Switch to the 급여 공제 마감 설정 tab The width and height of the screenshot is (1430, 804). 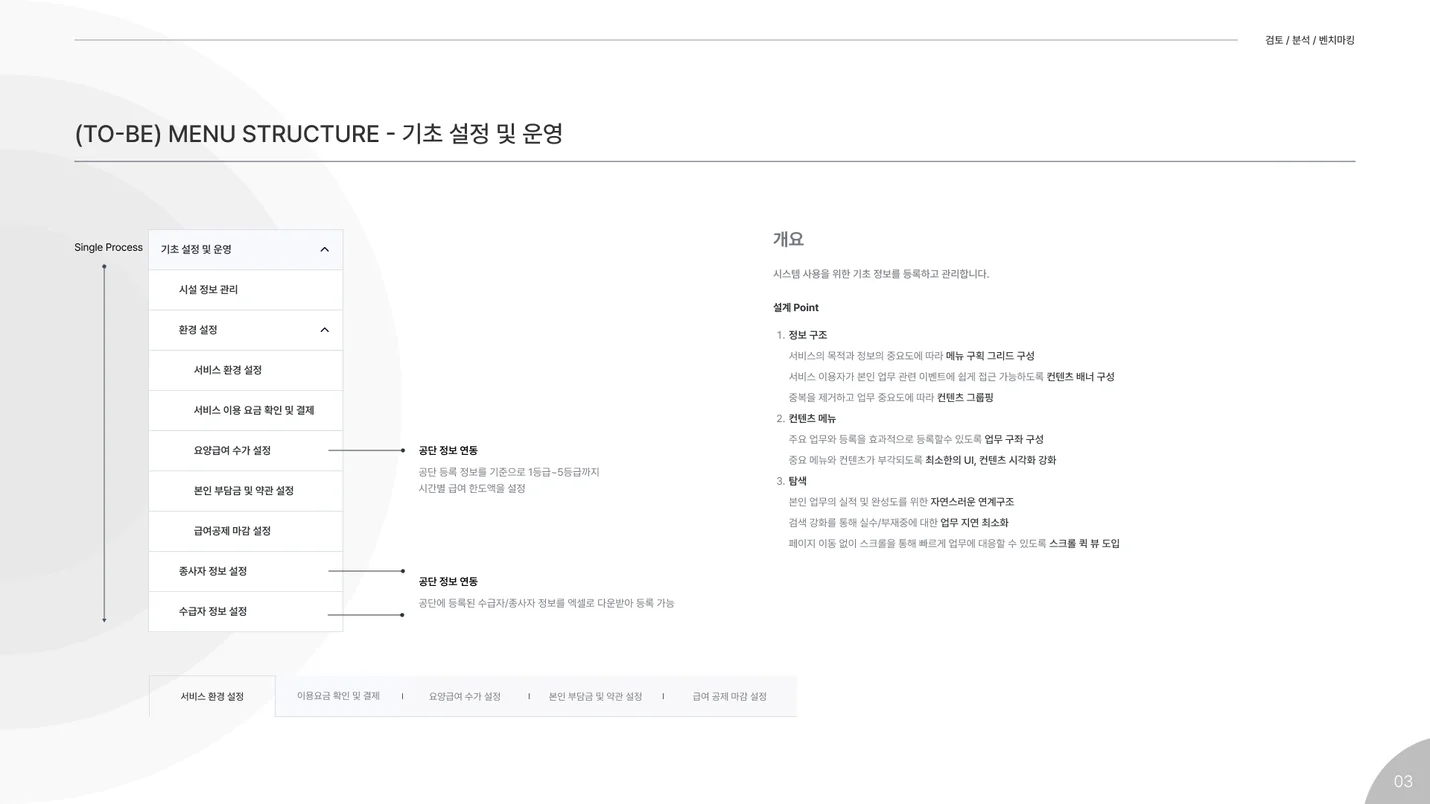pos(729,696)
